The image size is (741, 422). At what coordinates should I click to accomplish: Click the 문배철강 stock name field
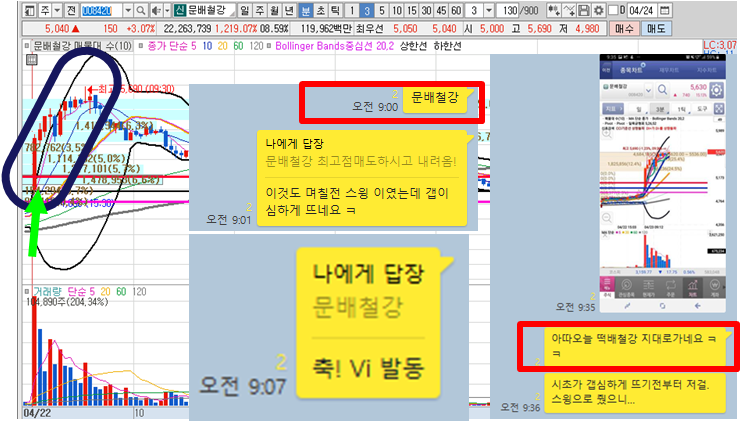(x=210, y=10)
